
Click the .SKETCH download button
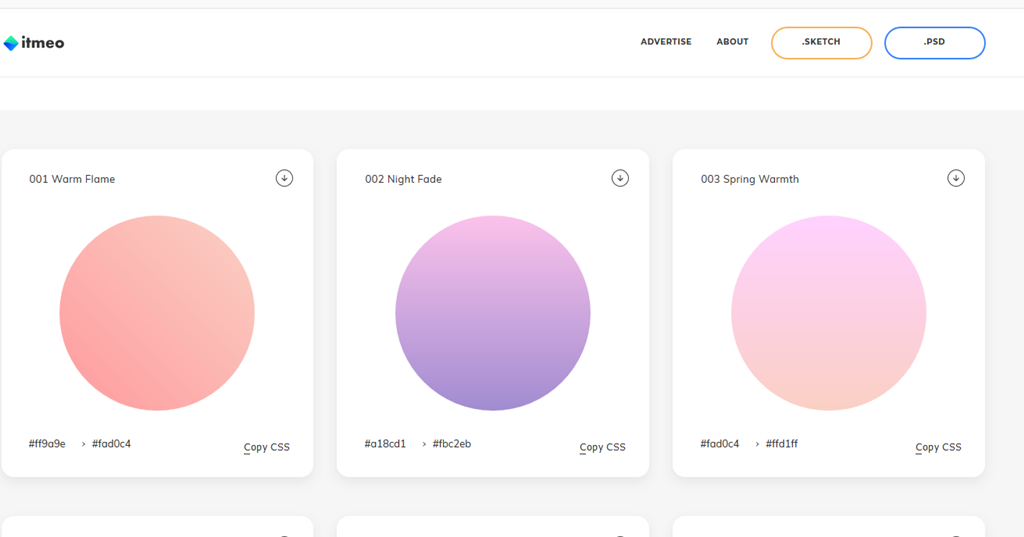(x=821, y=42)
